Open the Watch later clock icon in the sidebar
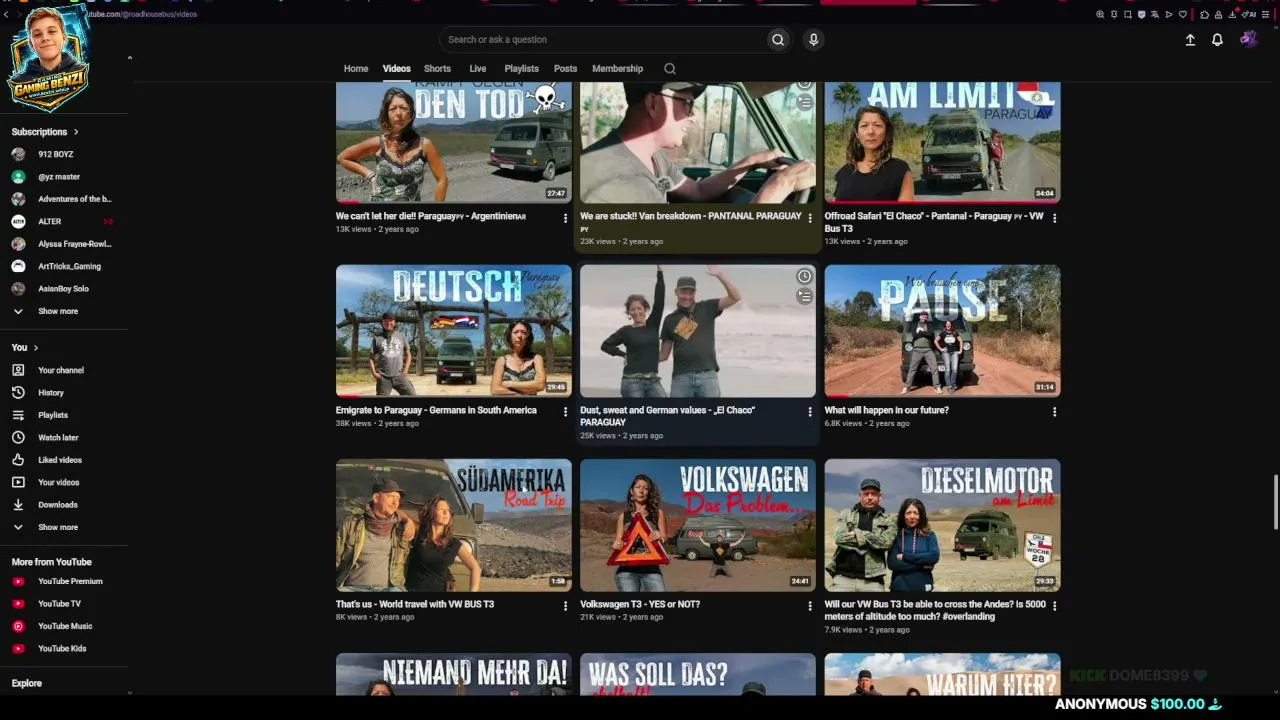This screenshot has height=720, width=1280. click(x=18, y=437)
